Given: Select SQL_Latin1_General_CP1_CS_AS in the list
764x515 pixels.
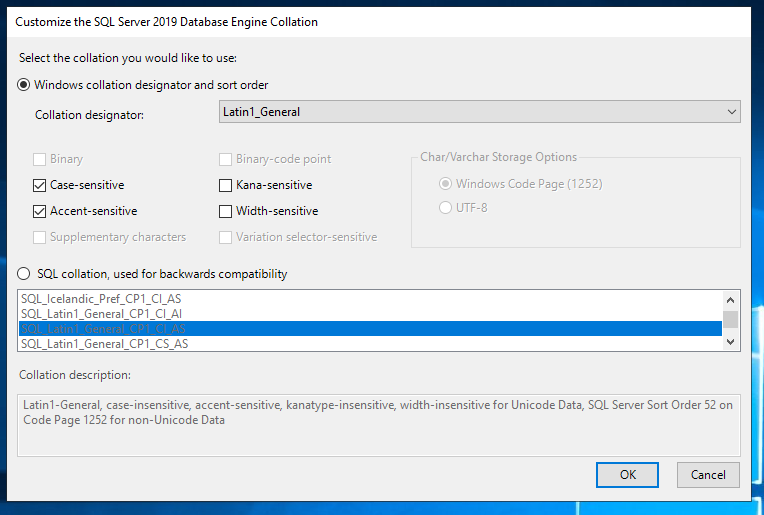Looking at the screenshot, I should (370, 344).
